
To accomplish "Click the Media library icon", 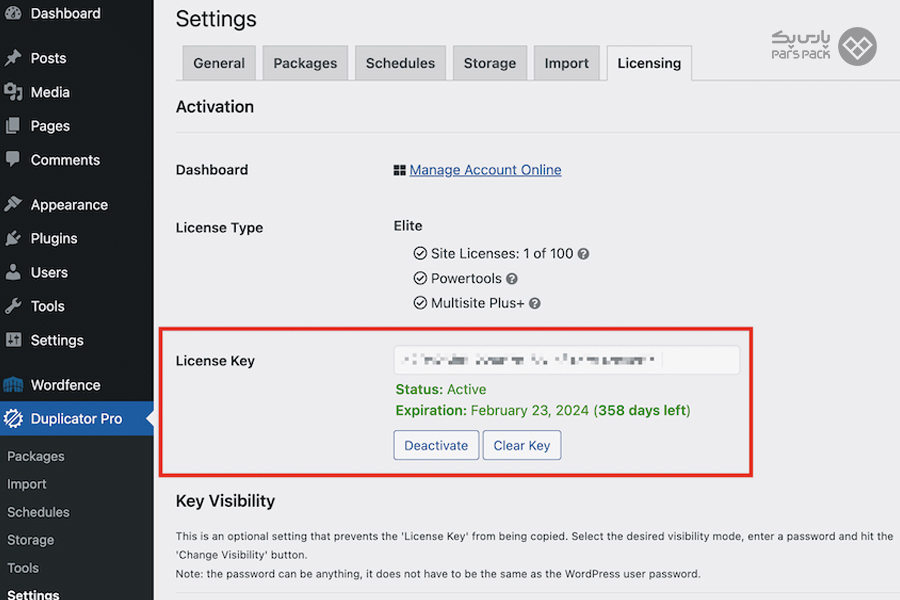I will coord(13,92).
